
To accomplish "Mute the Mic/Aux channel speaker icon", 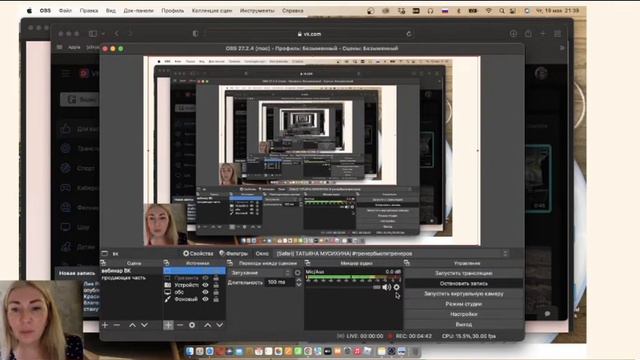I will coord(386,287).
